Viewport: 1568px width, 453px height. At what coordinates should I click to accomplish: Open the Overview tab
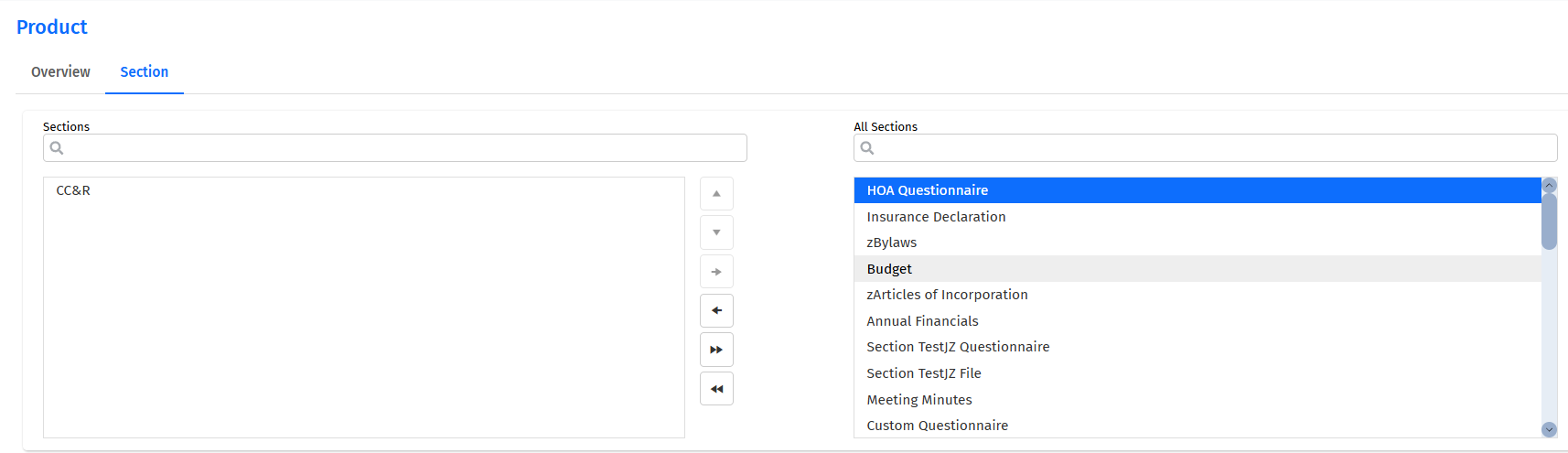coord(60,72)
